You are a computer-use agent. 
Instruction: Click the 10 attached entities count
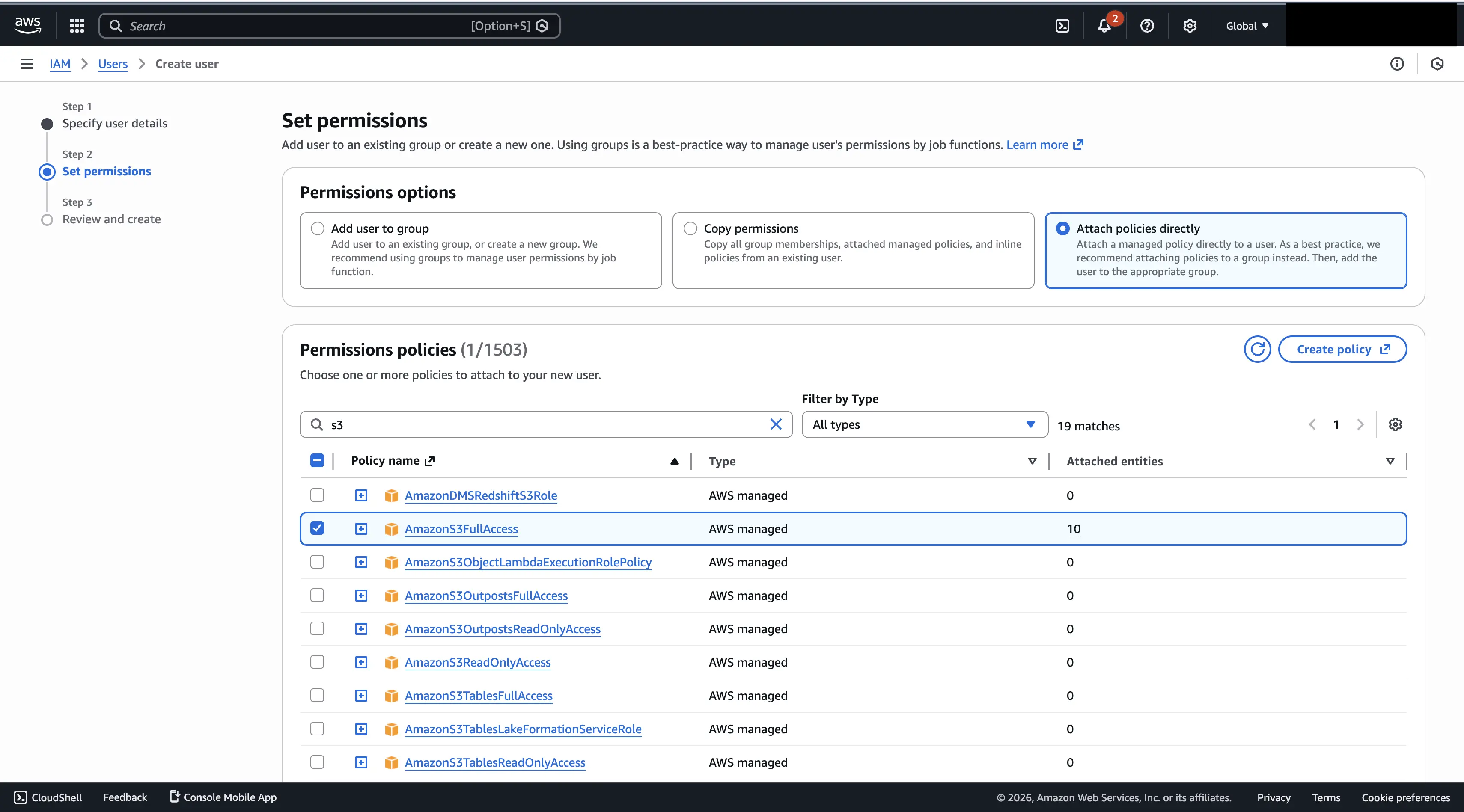1073,529
